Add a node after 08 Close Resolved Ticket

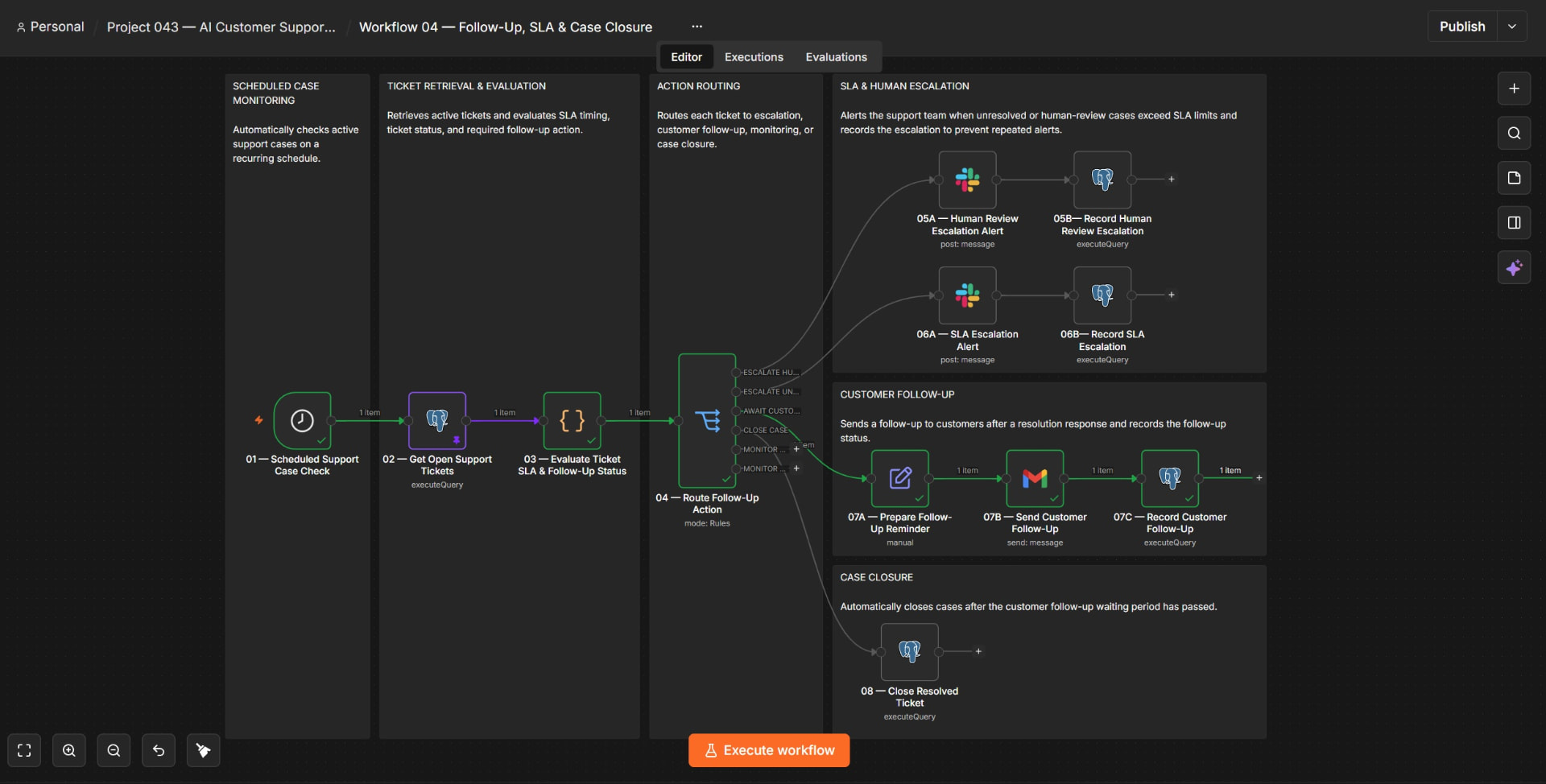pyautogui.click(x=978, y=652)
